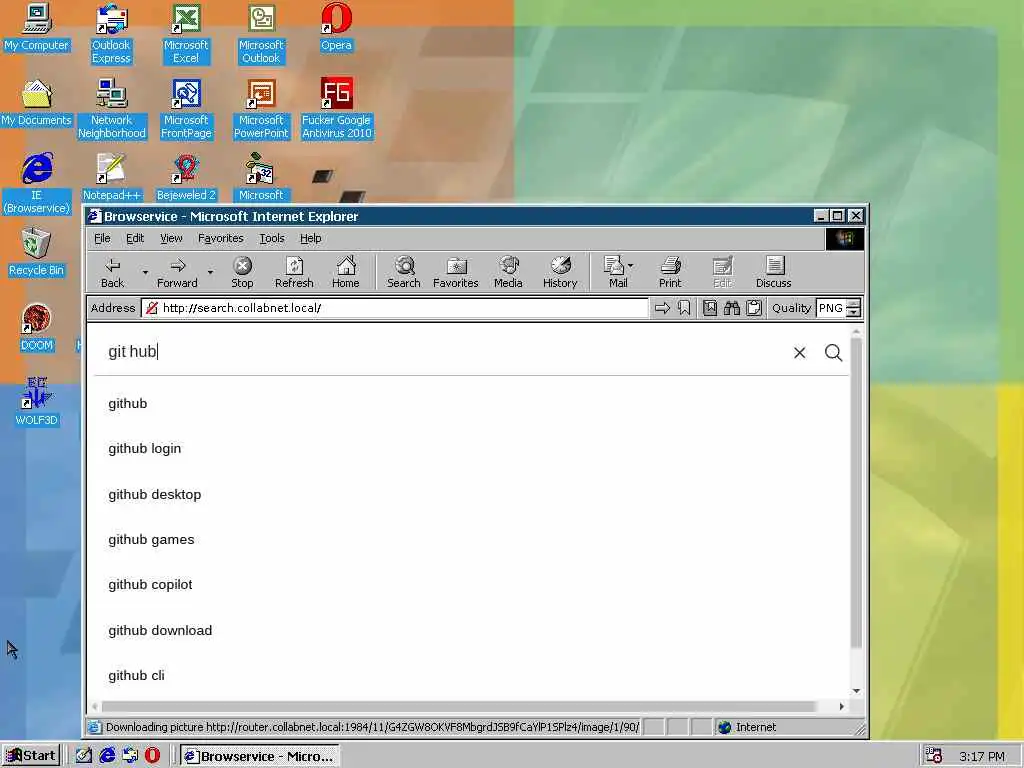Screen dimensions: 1024x768
Task: Select the 'github login' suggestion
Action: 145,449
